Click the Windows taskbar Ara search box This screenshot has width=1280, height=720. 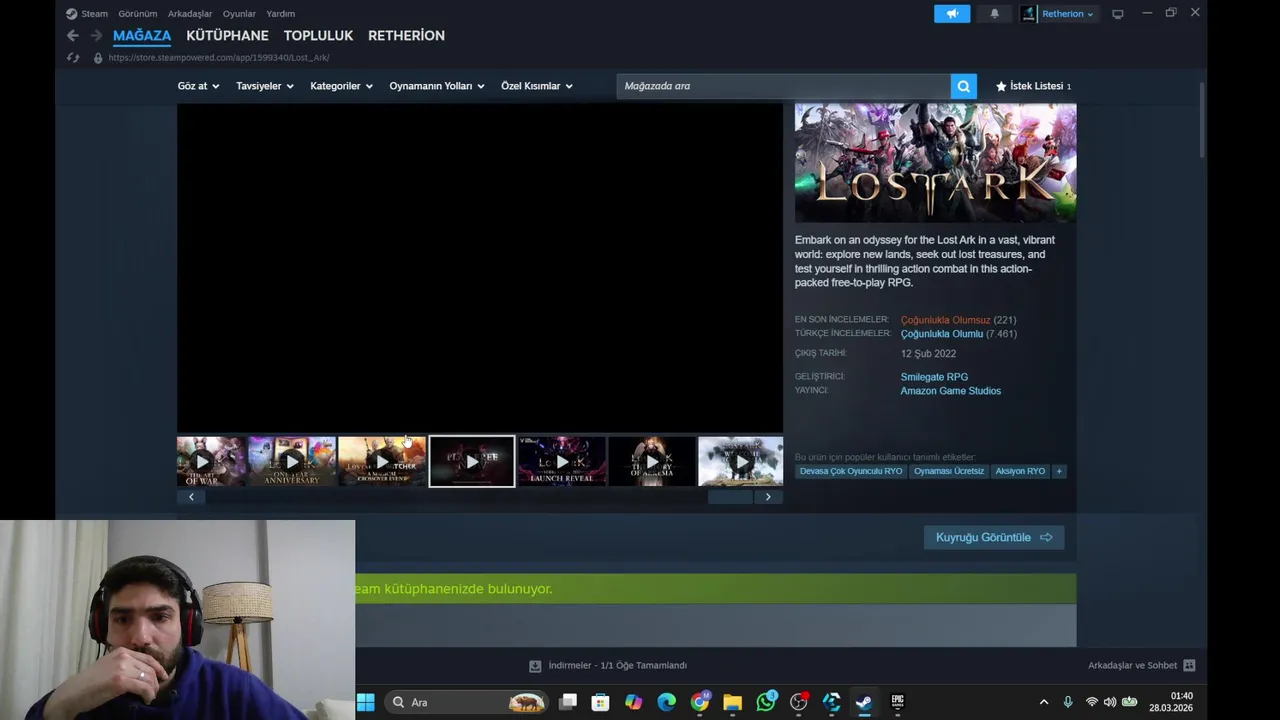468,702
